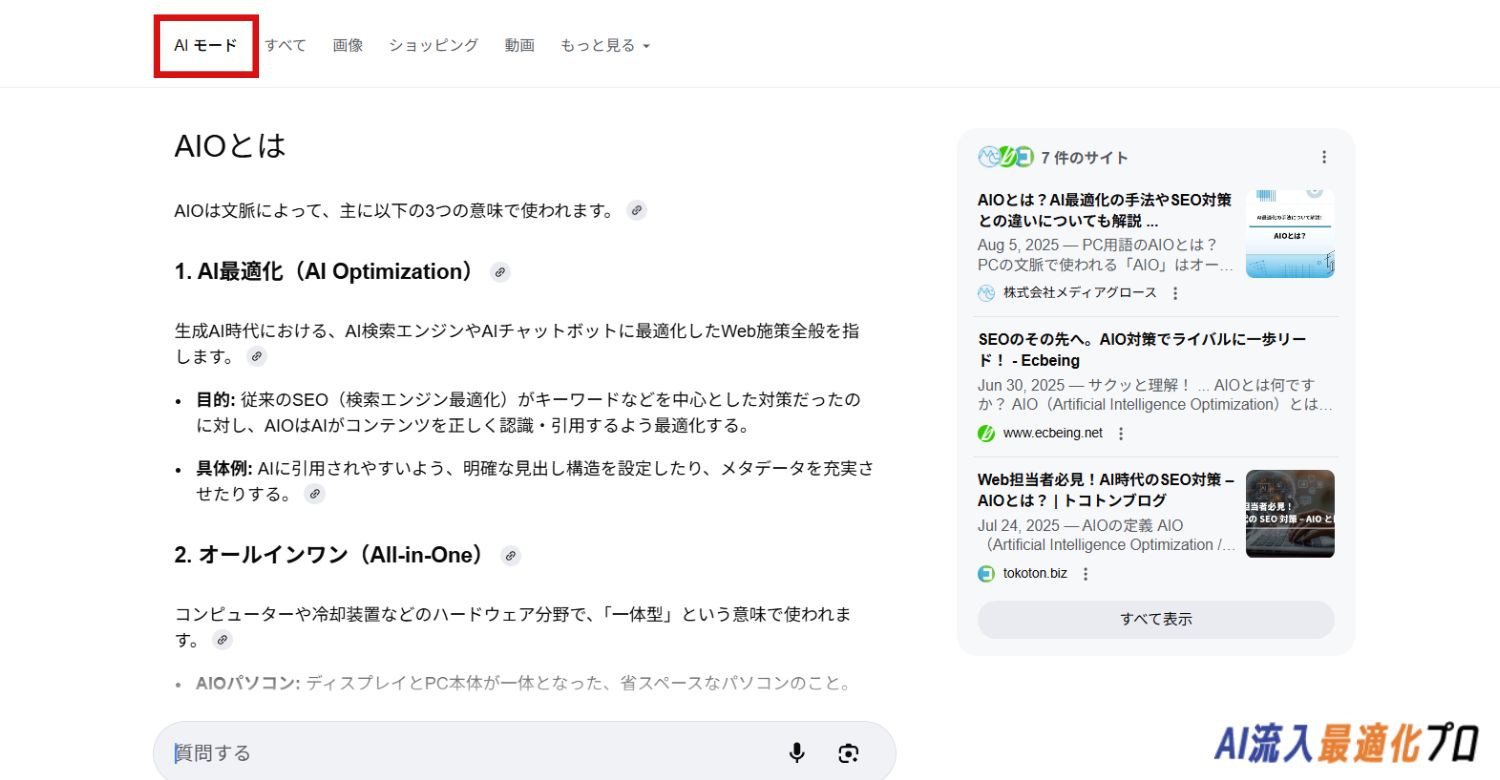Switch to the 動画 tab
Viewport: 1500px width, 780px height.
coord(519,45)
